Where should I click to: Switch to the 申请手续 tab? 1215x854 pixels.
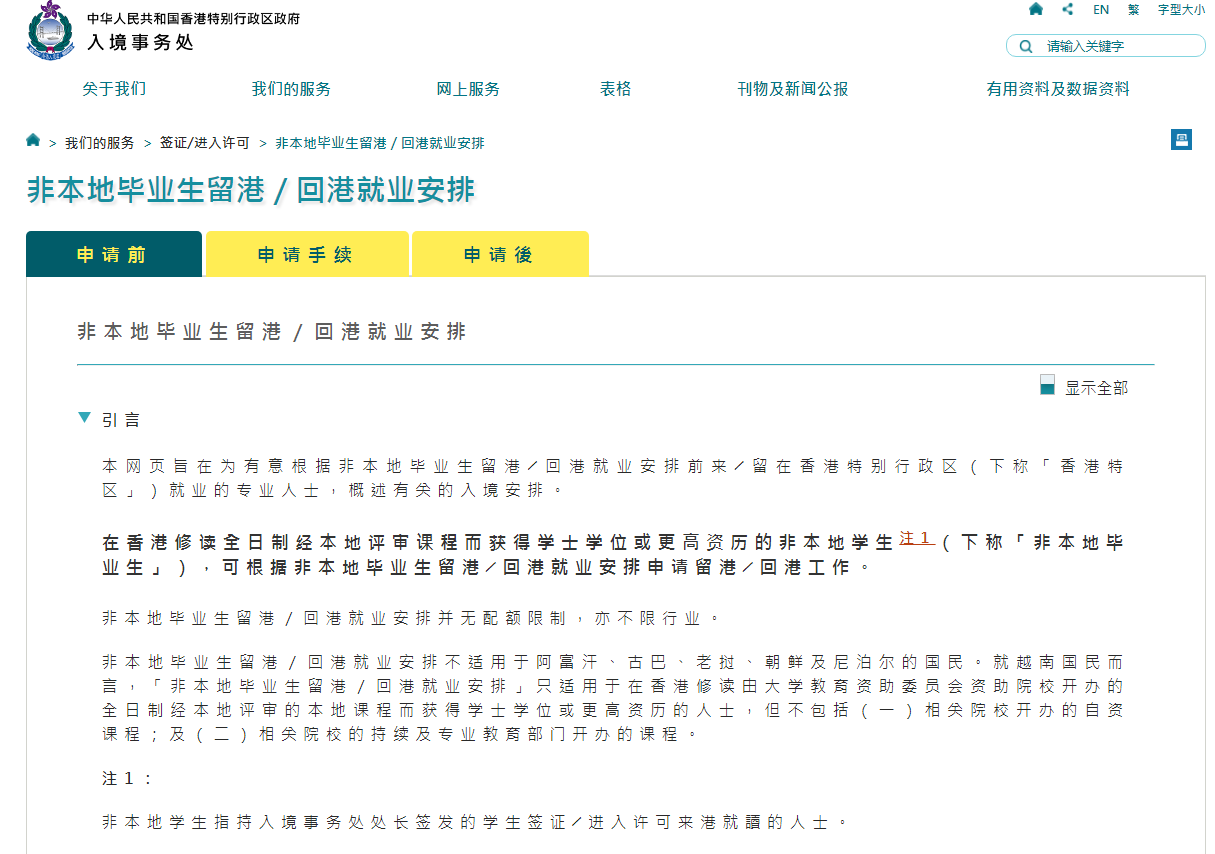point(307,253)
